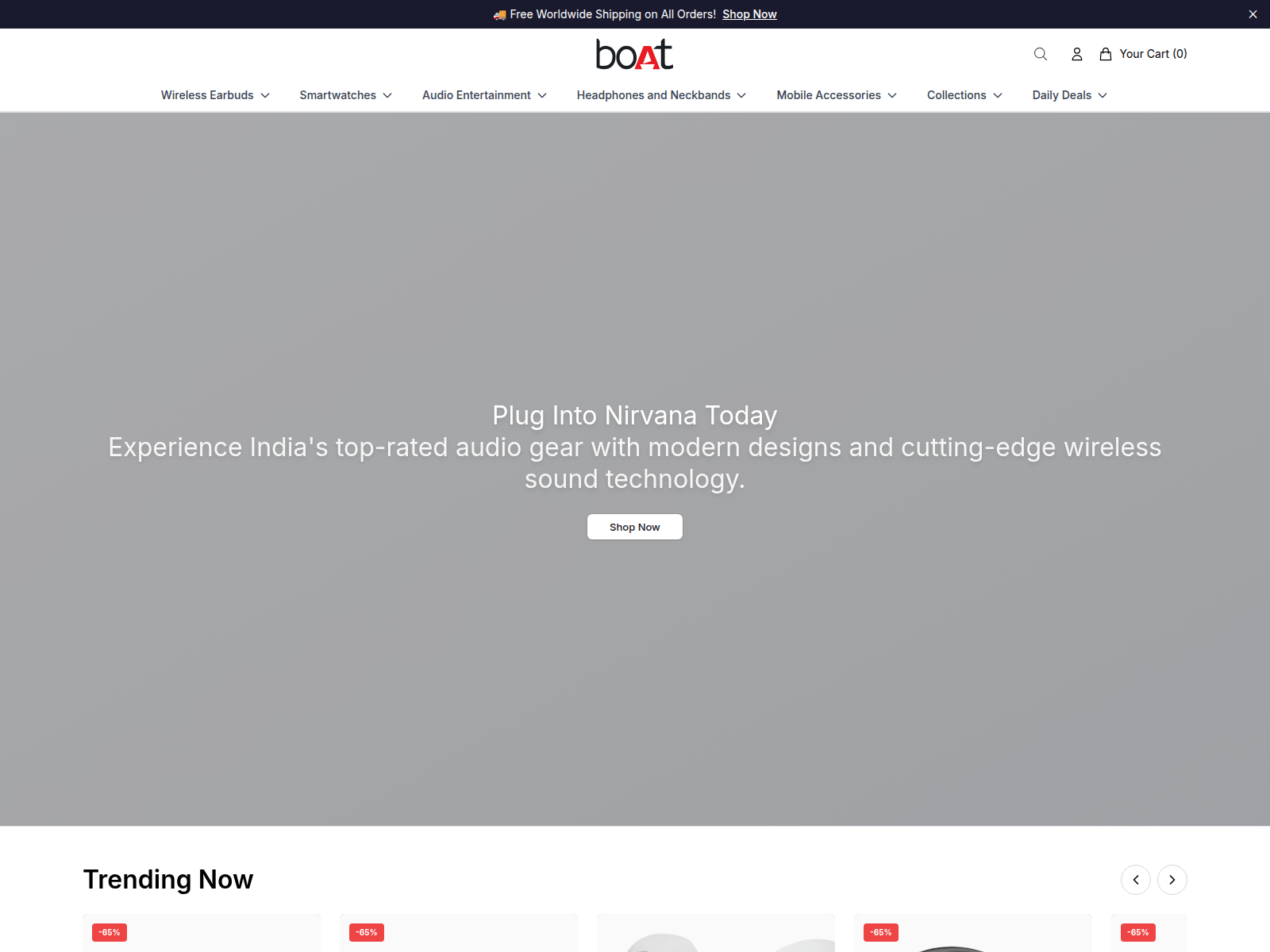Expand the Mobile Accessories menu chevron
The image size is (1270, 952).
pyautogui.click(x=892, y=95)
